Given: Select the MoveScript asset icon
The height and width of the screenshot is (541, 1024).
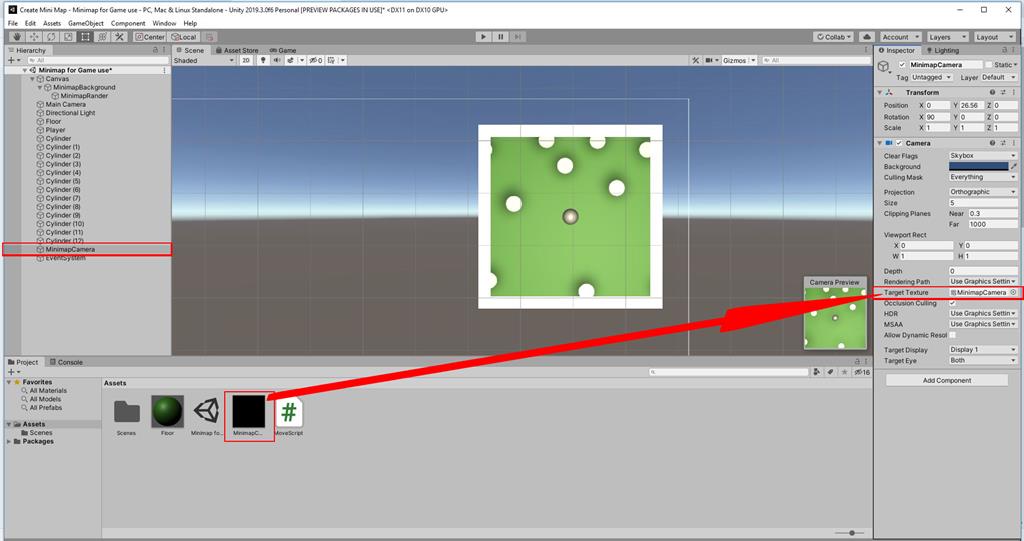Looking at the screenshot, I should click(289, 412).
